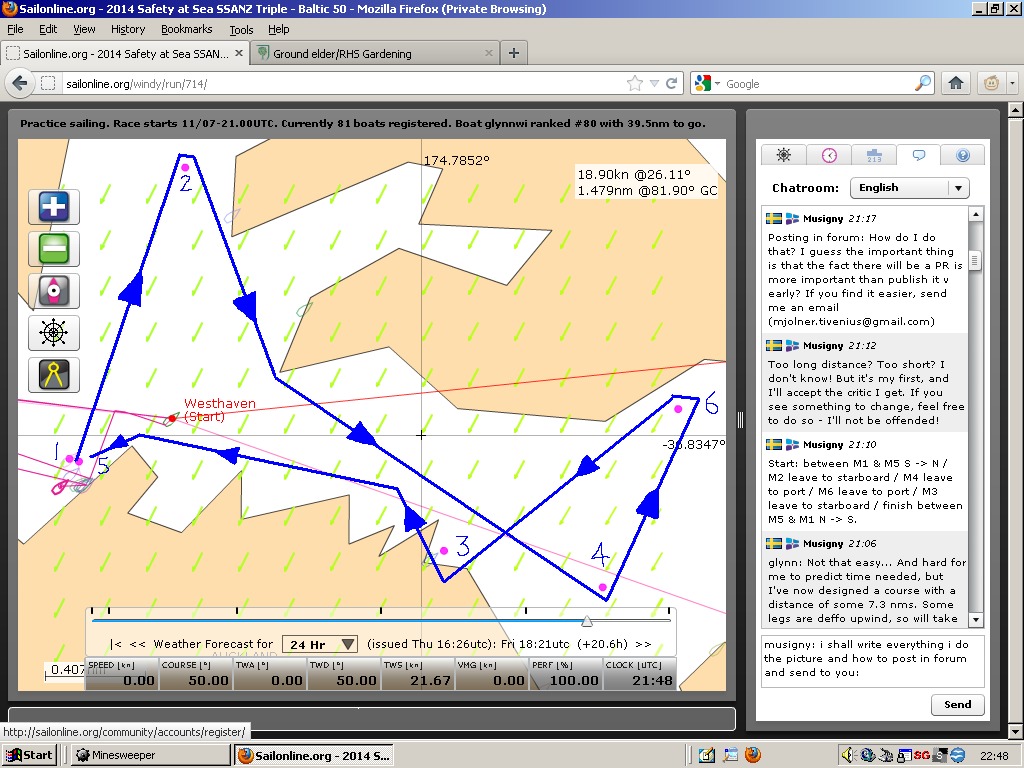
Task: Open the File menu
Action: tap(15, 29)
